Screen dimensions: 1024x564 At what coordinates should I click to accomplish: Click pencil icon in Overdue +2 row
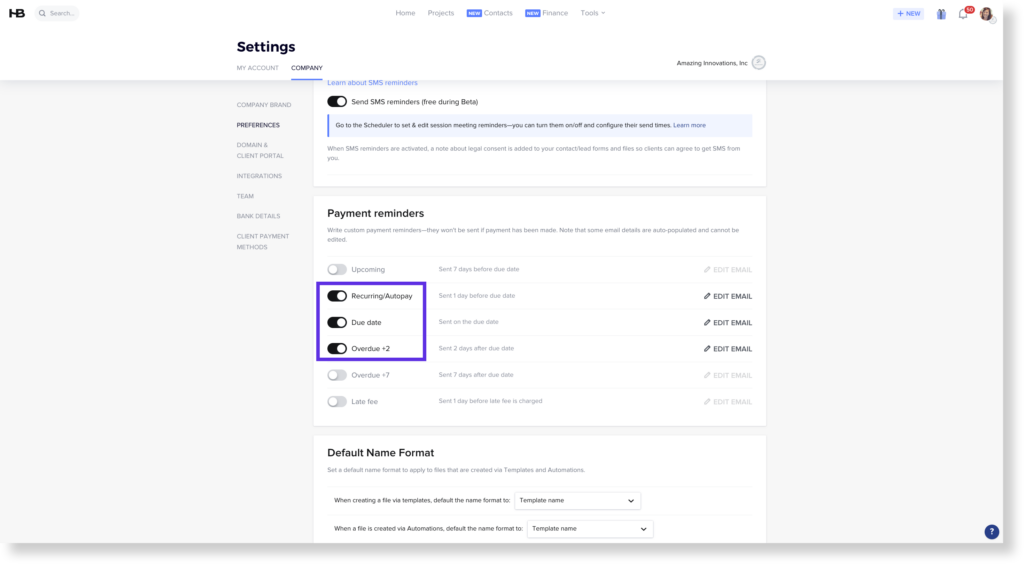[707, 349]
